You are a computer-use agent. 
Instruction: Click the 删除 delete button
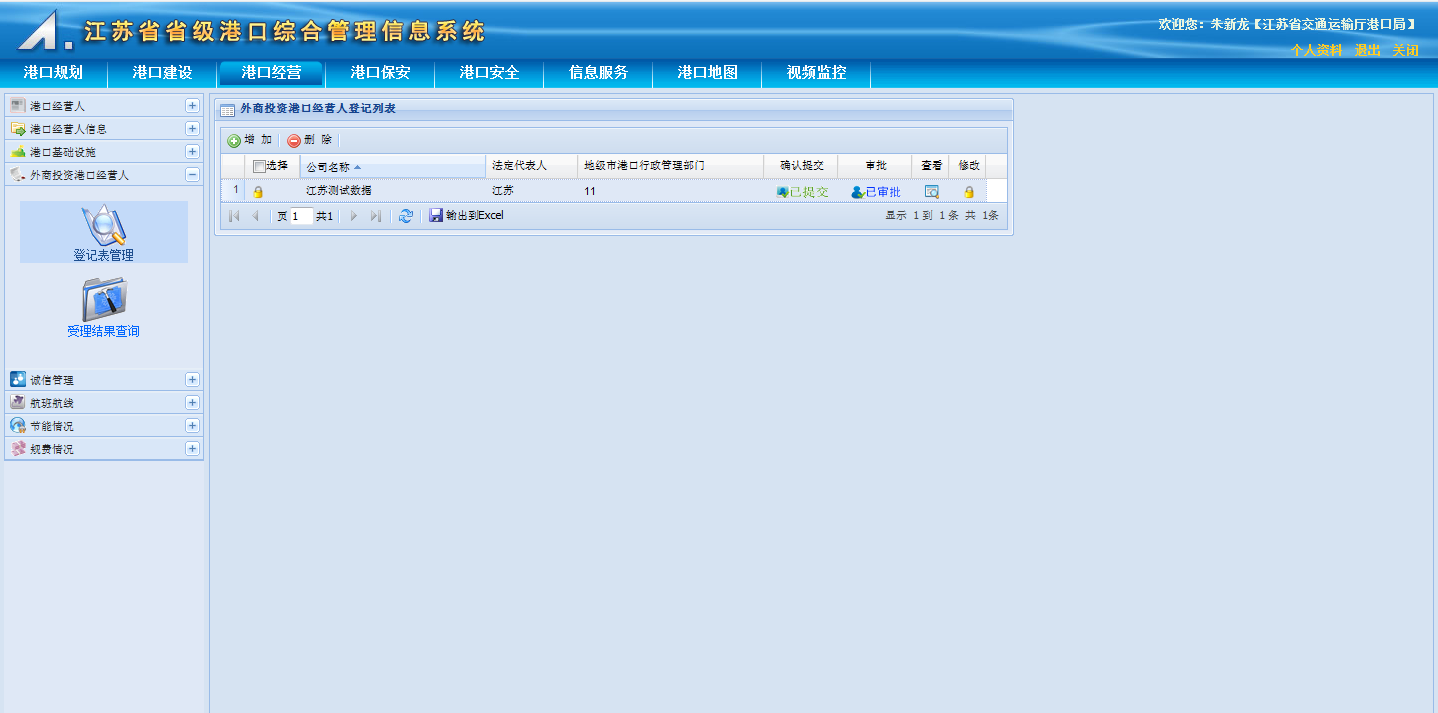tap(310, 141)
